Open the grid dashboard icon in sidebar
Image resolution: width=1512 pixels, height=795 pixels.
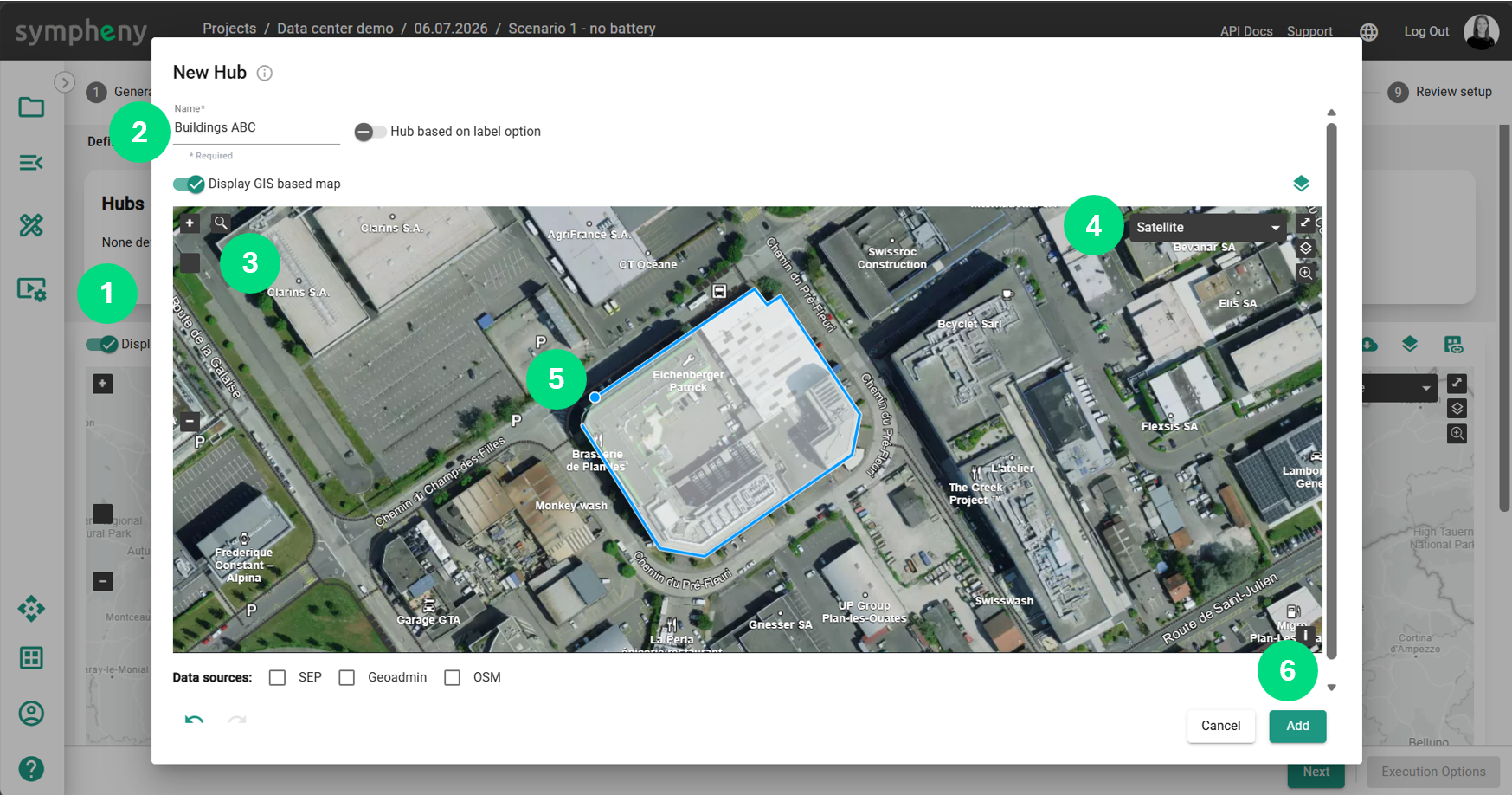[x=31, y=658]
